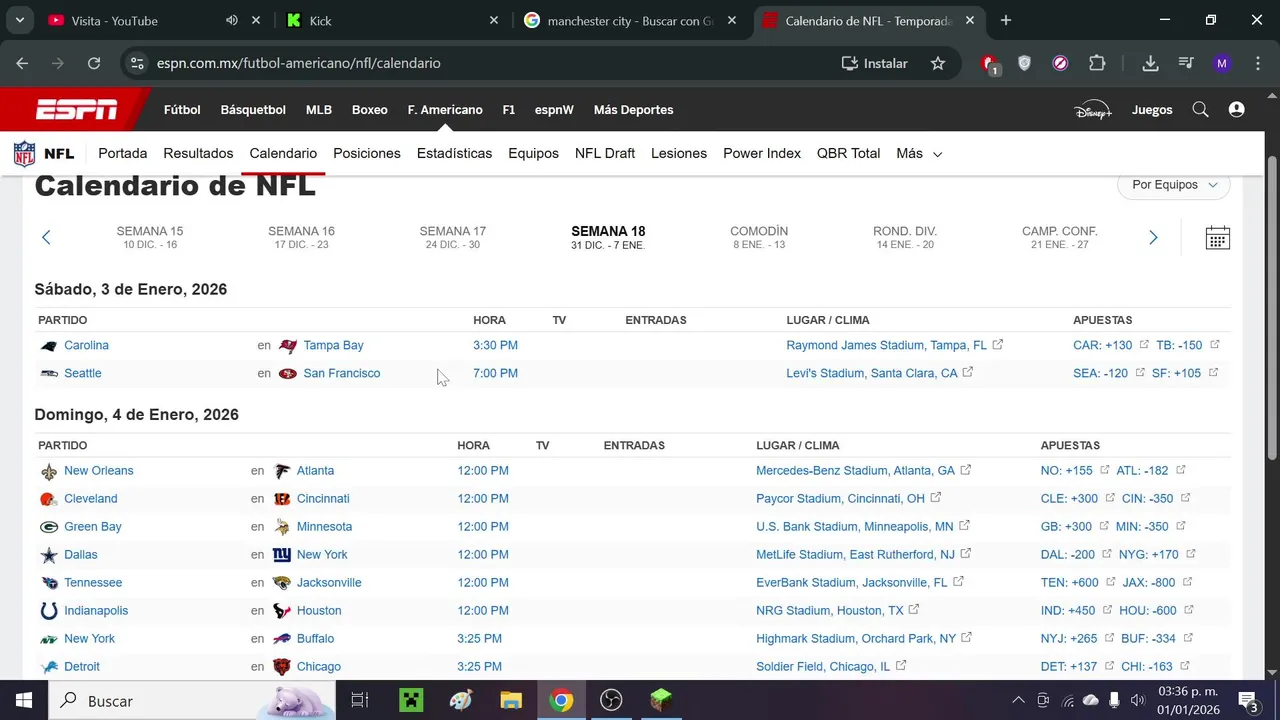Open the MetLife Stadium, East Rutherford link
The height and width of the screenshot is (720, 1280).
click(855, 554)
